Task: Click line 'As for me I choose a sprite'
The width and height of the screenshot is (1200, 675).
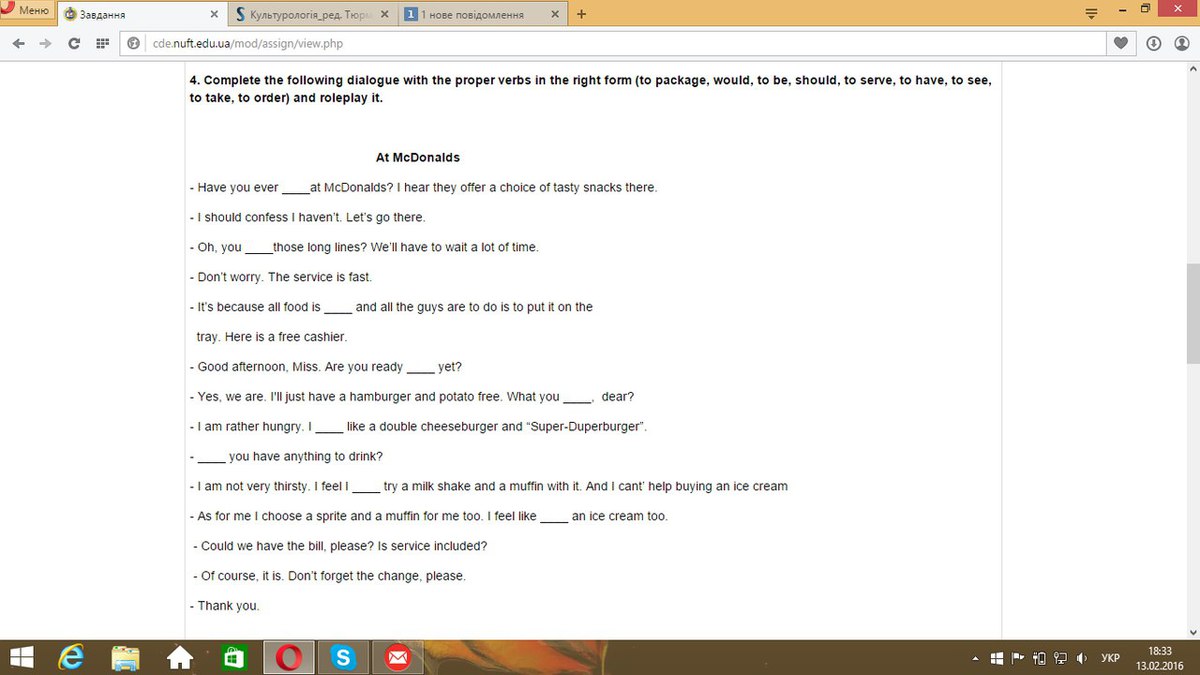Action: pos(428,517)
